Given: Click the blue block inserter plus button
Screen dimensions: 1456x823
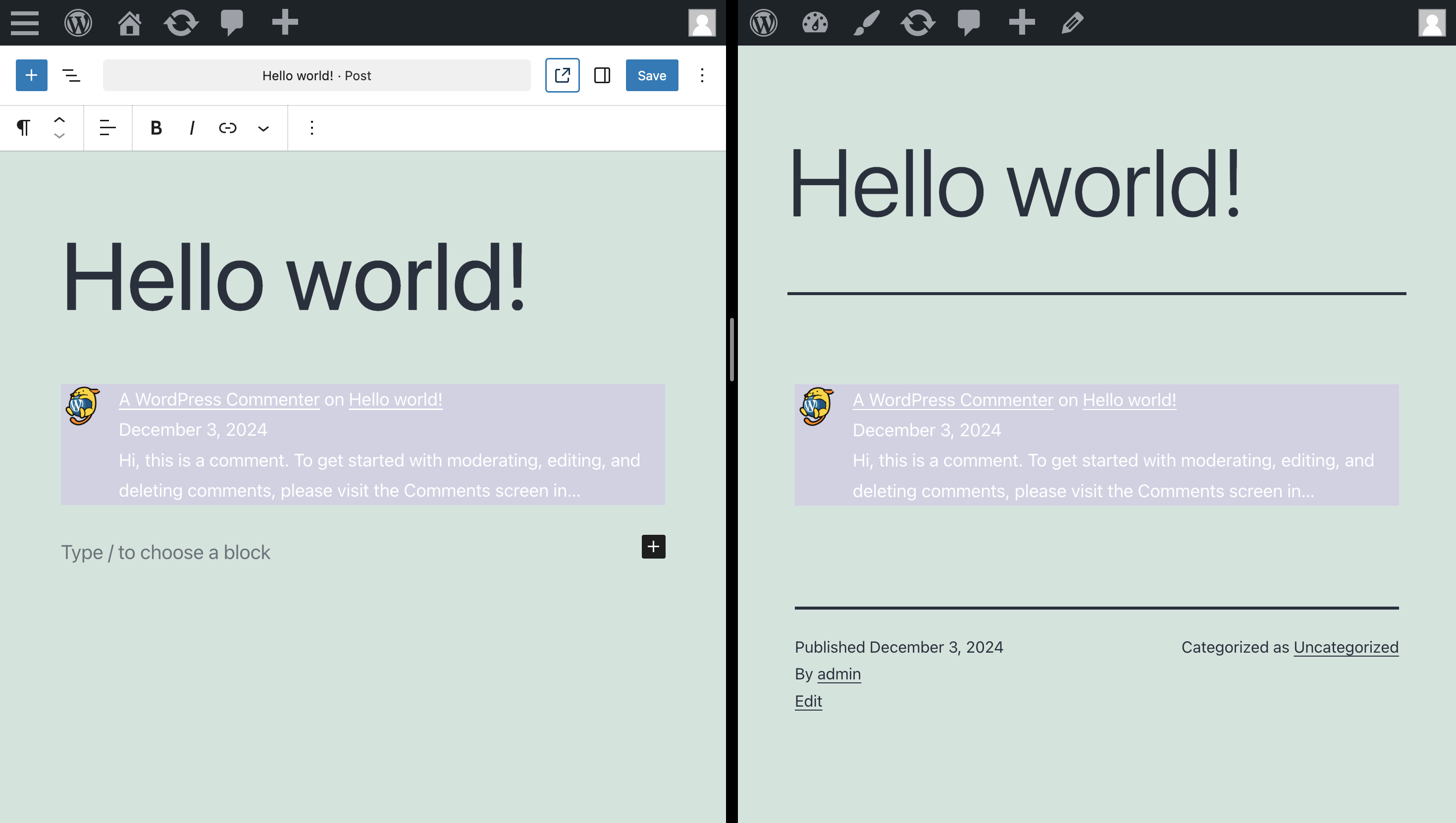Looking at the screenshot, I should [x=32, y=75].
